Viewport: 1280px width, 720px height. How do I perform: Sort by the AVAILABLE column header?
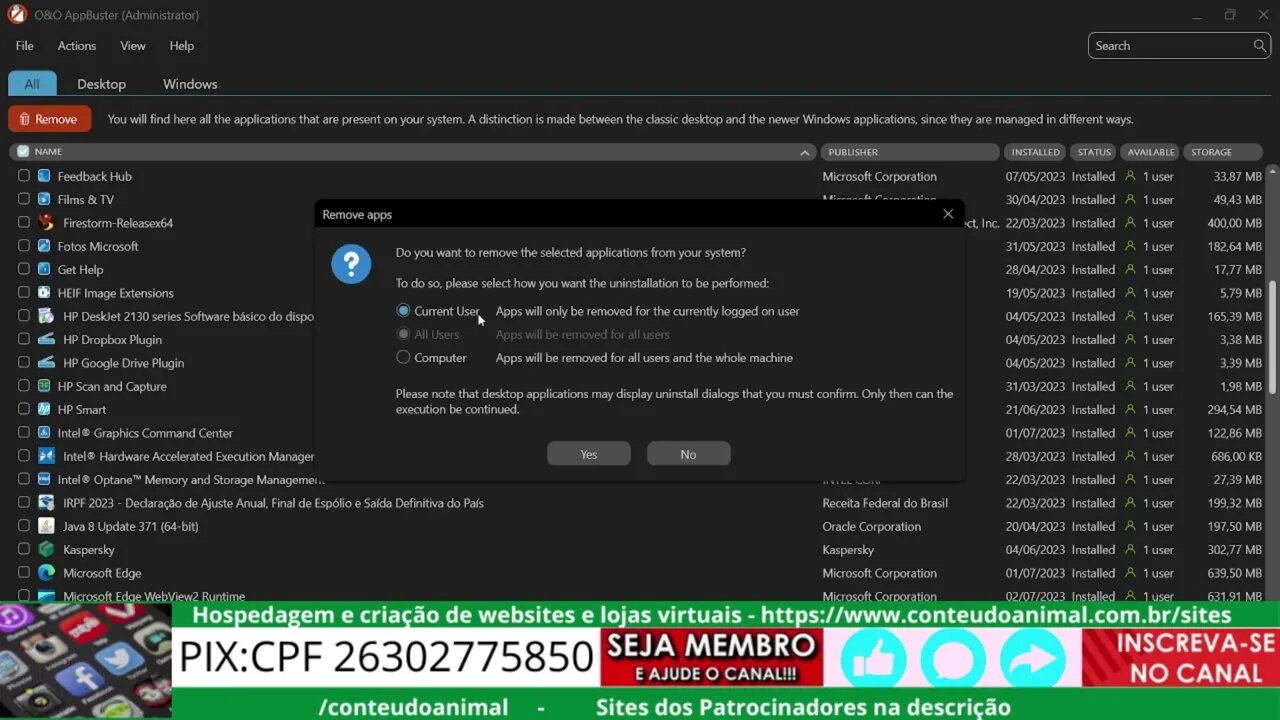pos(1151,152)
